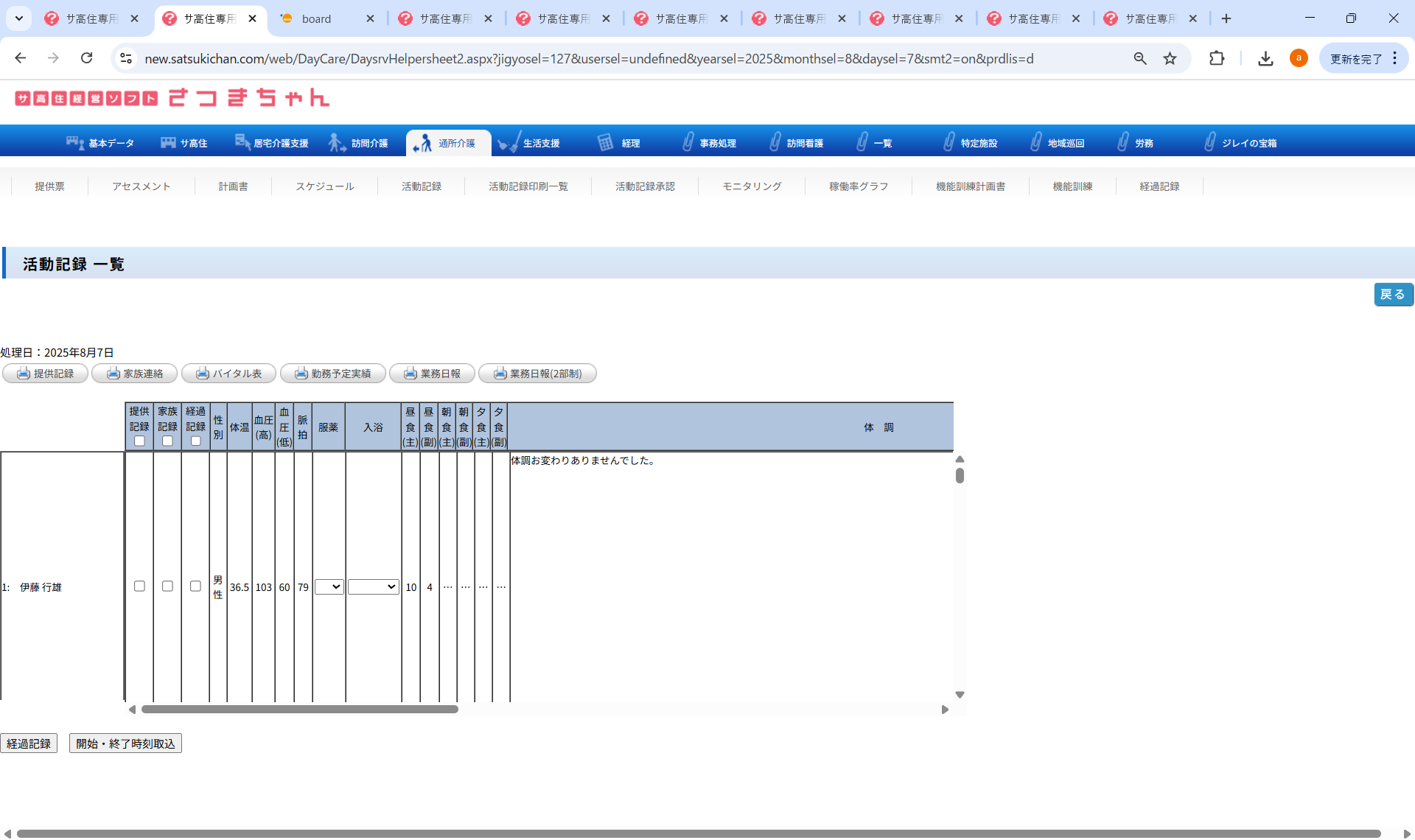Open モニタリング submenu tab
Screen dimensions: 1415x840
coord(751,186)
